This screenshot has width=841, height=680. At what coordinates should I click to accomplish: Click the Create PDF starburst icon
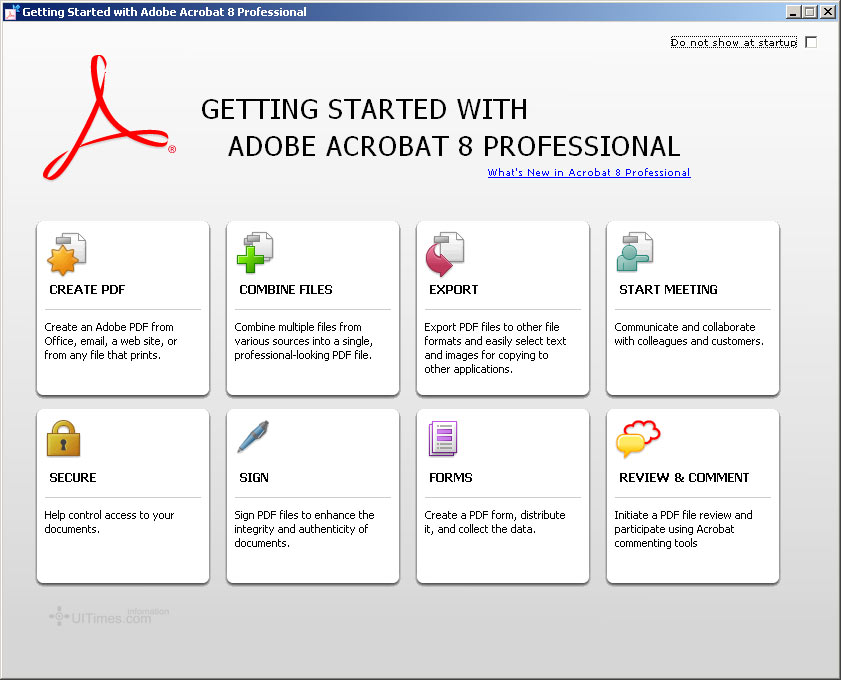pos(67,254)
